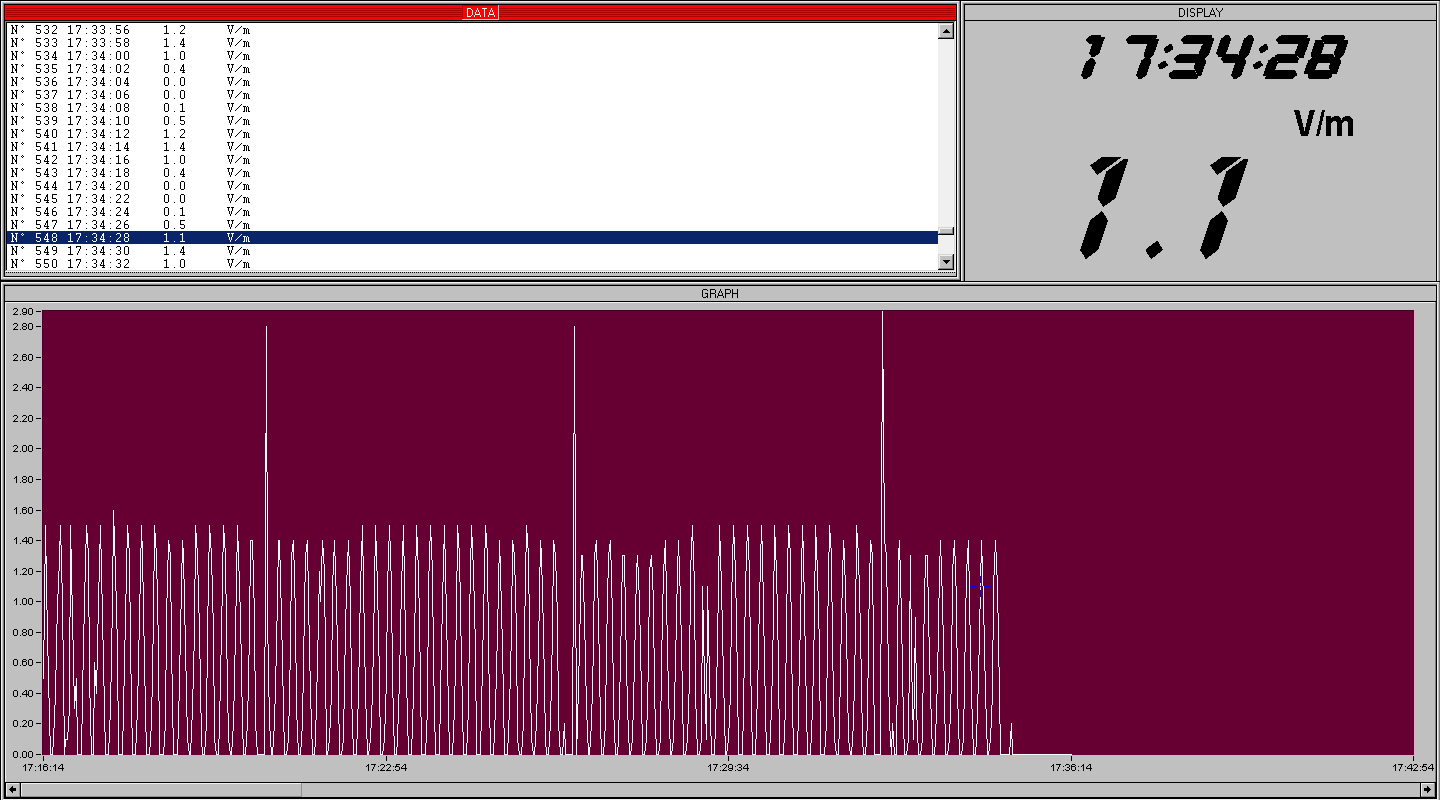Image resolution: width=1440 pixels, height=800 pixels.
Task: Select row N° 542 17:34:16
Action: tap(472, 160)
